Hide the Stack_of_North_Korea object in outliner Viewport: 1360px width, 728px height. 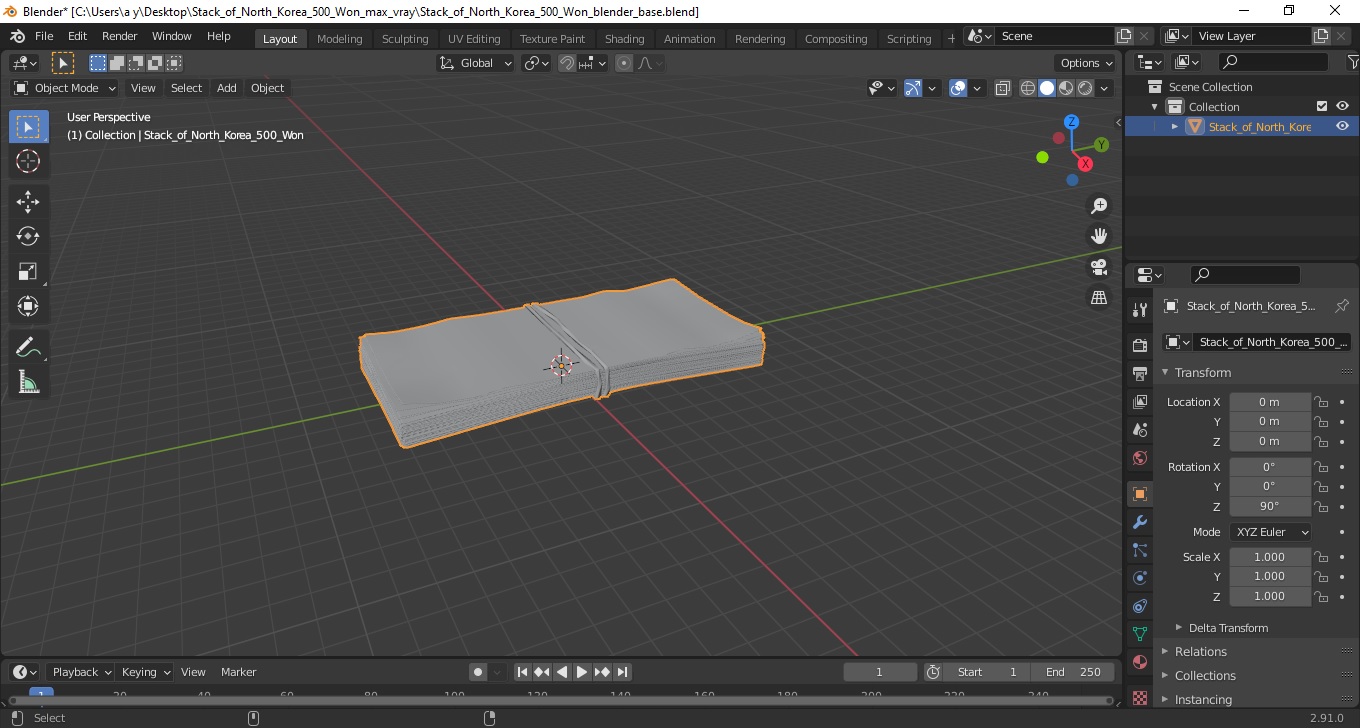click(x=1342, y=126)
